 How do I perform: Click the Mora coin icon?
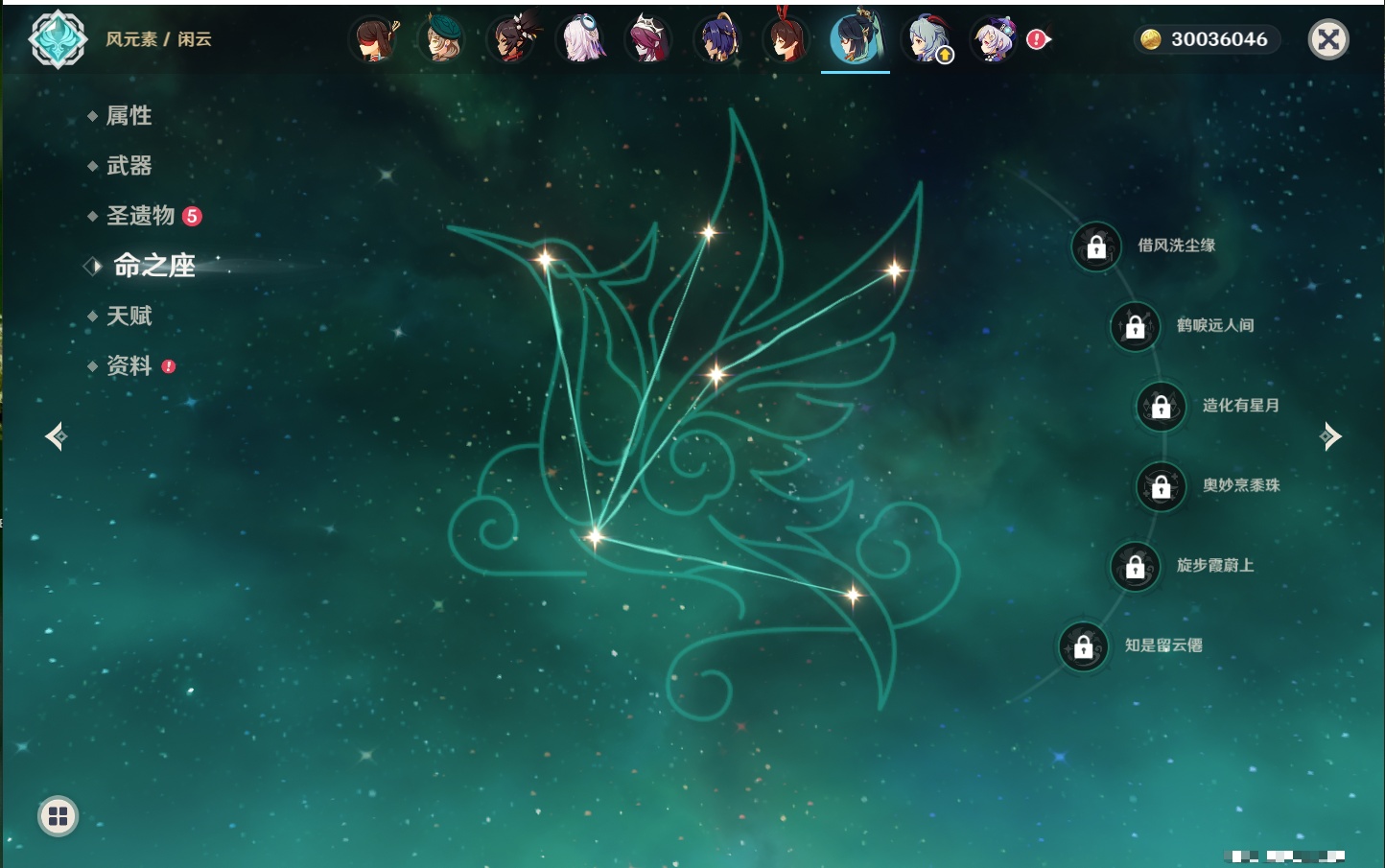(1150, 39)
